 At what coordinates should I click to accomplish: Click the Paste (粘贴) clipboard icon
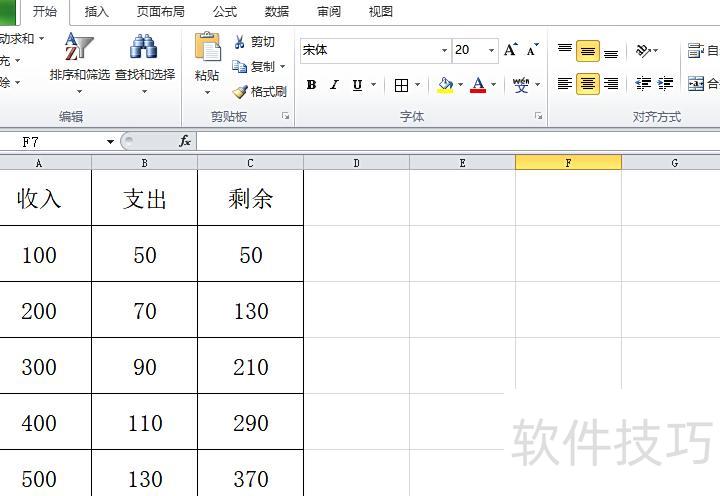[207, 47]
